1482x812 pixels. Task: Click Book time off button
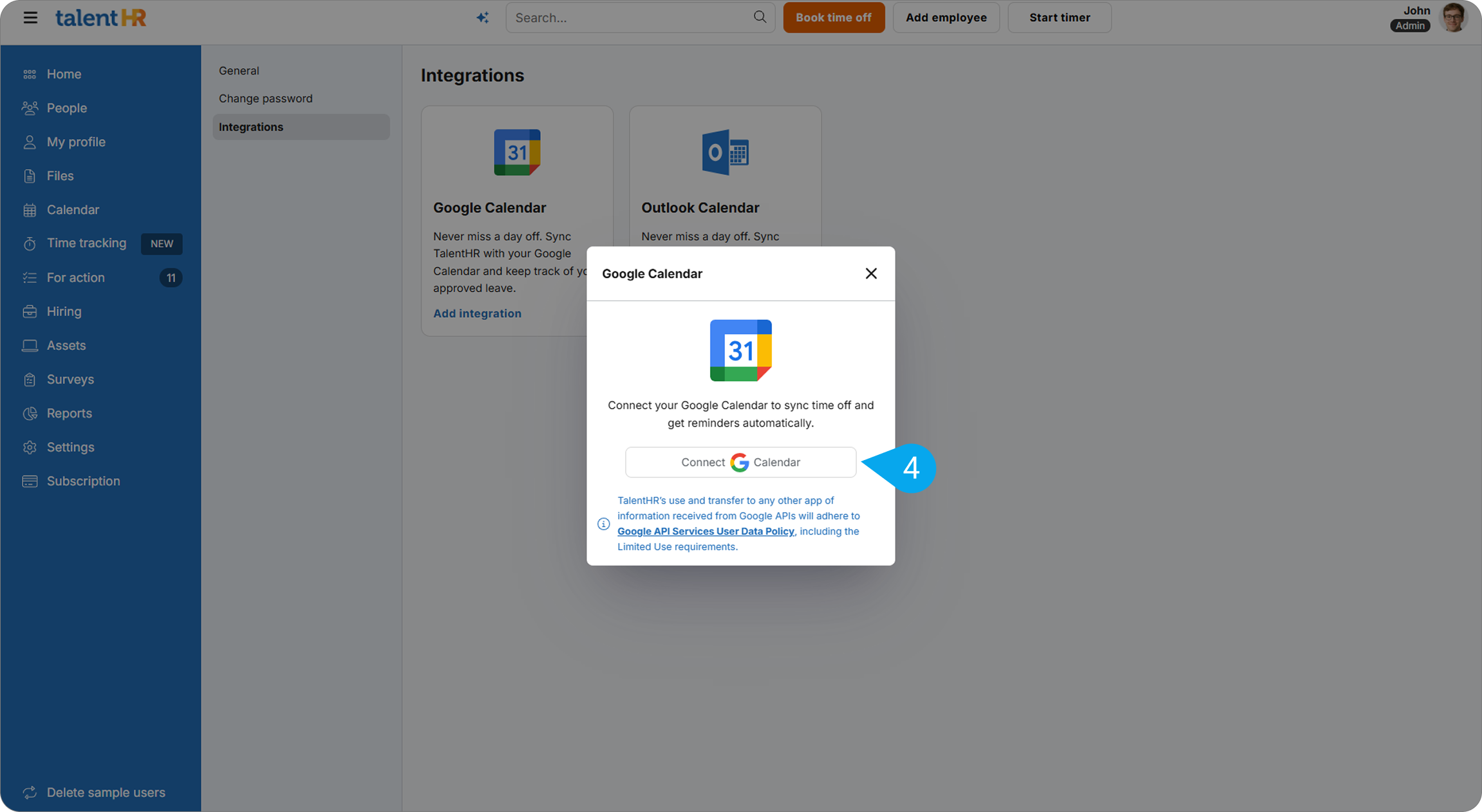(834, 17)
